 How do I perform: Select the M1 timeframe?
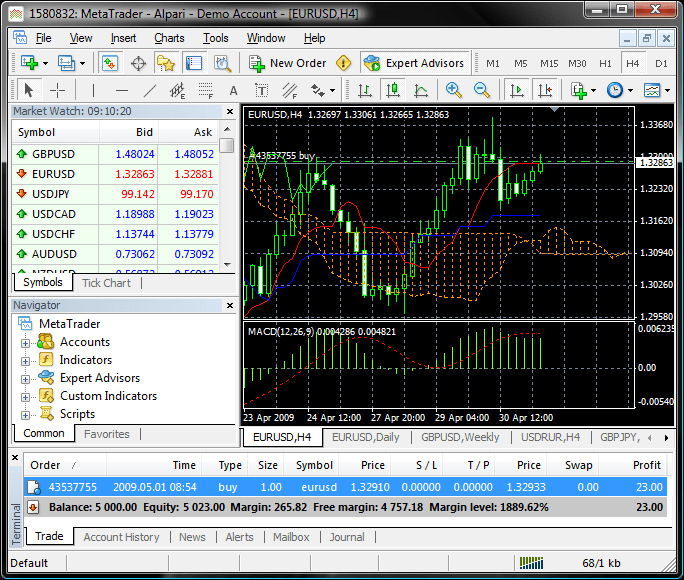pyautogui.click(x=492, y=64)
